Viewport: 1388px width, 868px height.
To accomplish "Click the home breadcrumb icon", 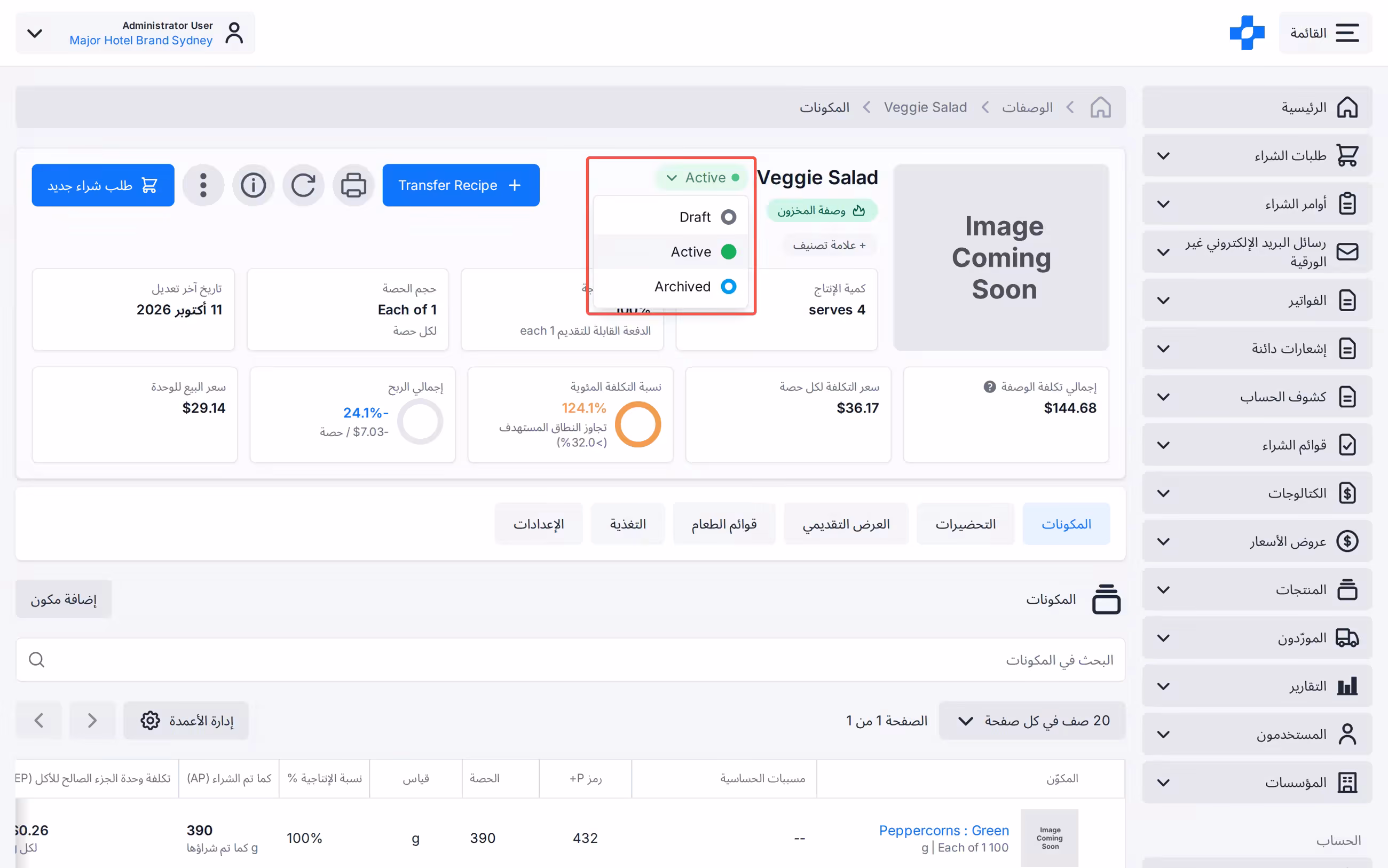I will click(x=1100, y=107).
